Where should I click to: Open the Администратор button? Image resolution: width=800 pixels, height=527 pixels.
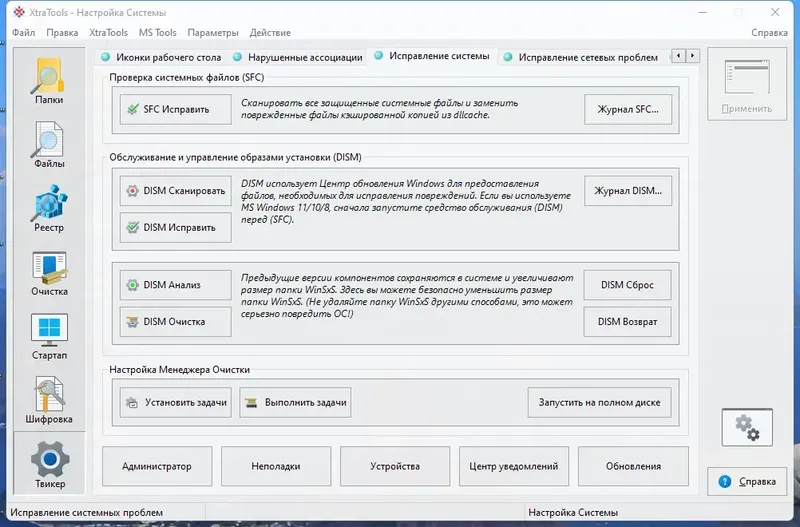coord(157,466)
